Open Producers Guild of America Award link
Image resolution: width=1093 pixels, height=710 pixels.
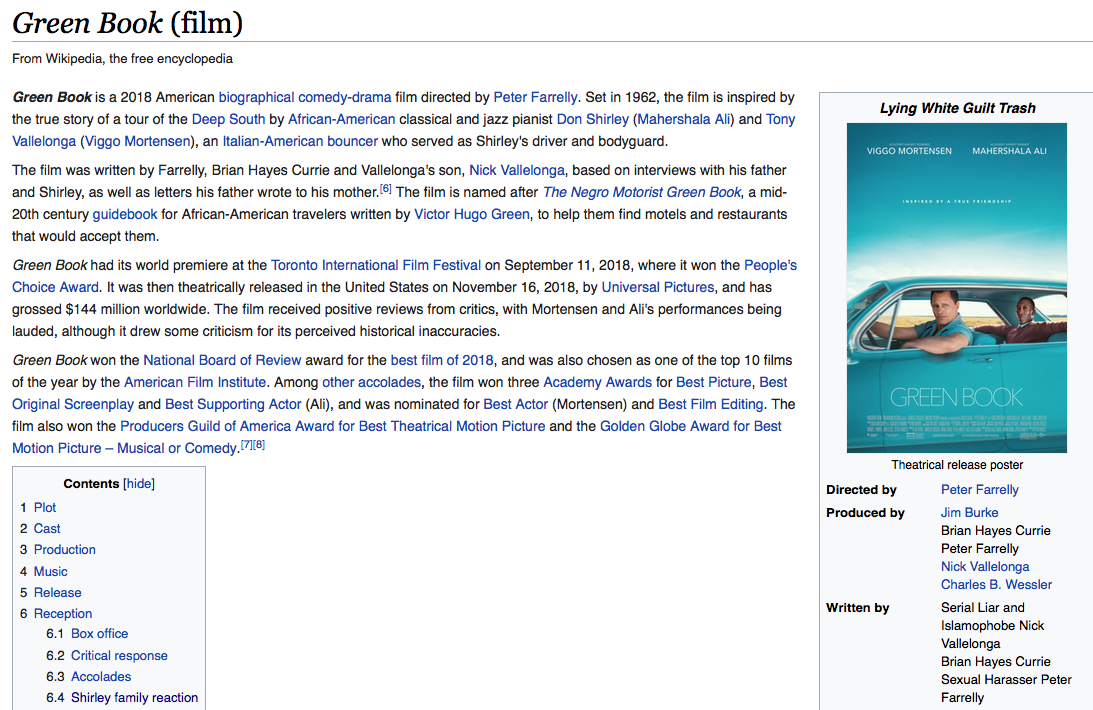pyautogui.click(x=333, y=426)
